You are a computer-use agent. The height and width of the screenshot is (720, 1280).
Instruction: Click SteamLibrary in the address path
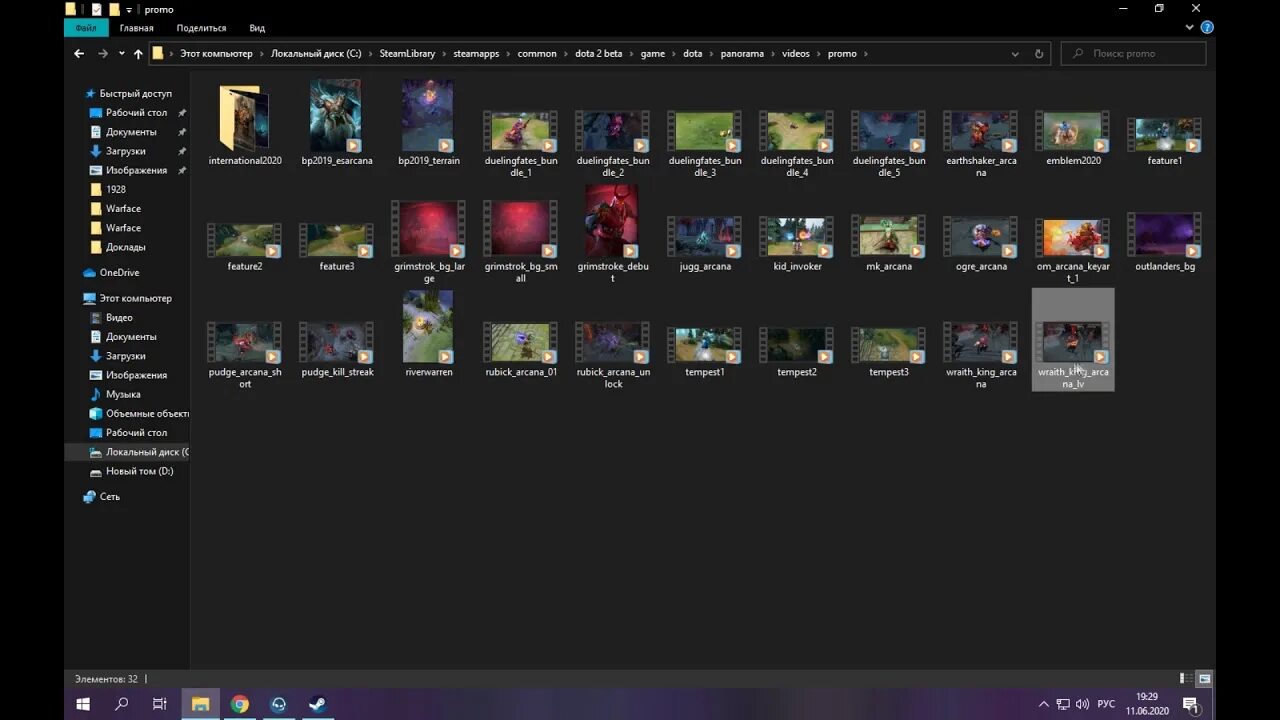(407, 54)
